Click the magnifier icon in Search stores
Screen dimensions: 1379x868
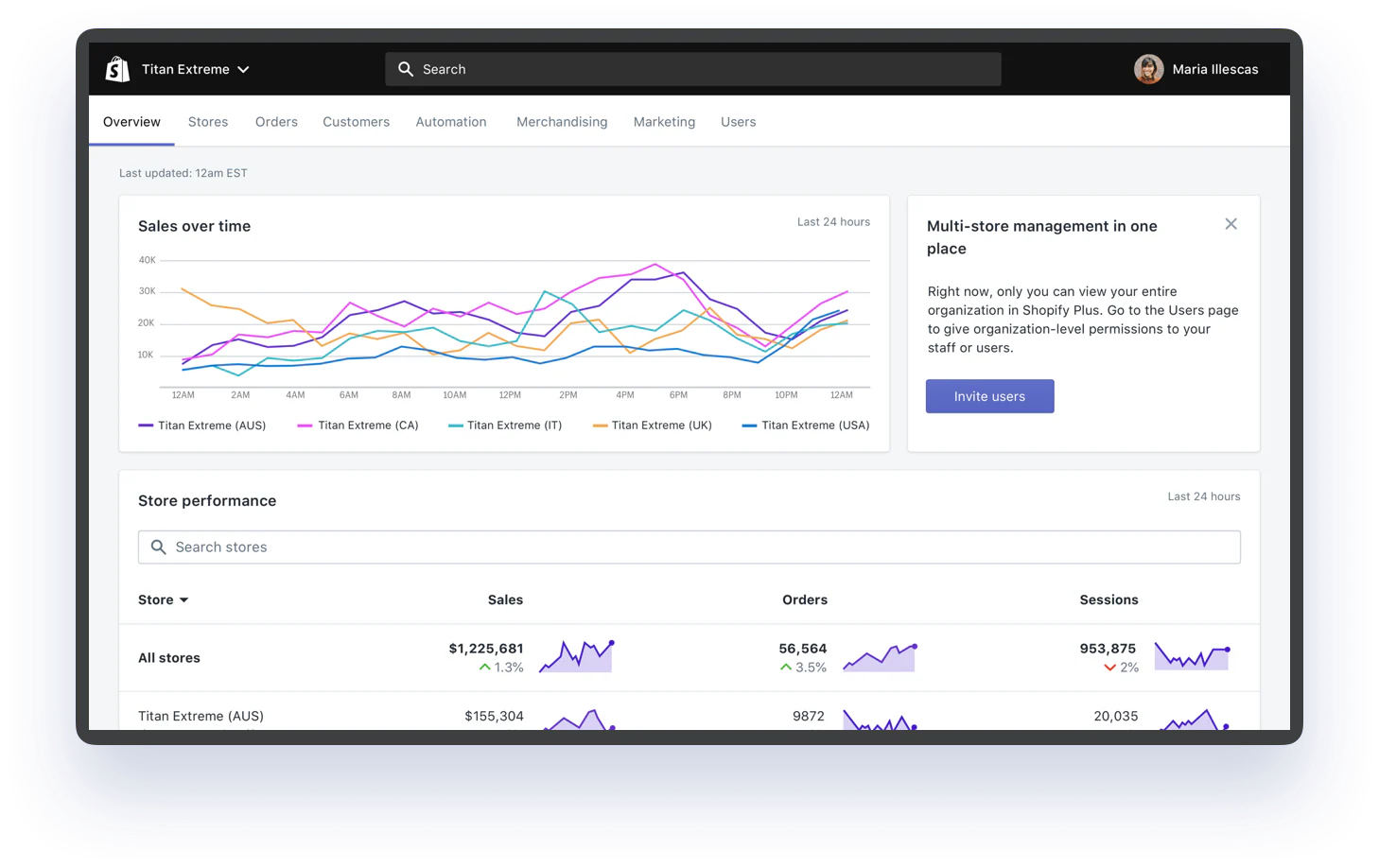click(x=159, y=547)
